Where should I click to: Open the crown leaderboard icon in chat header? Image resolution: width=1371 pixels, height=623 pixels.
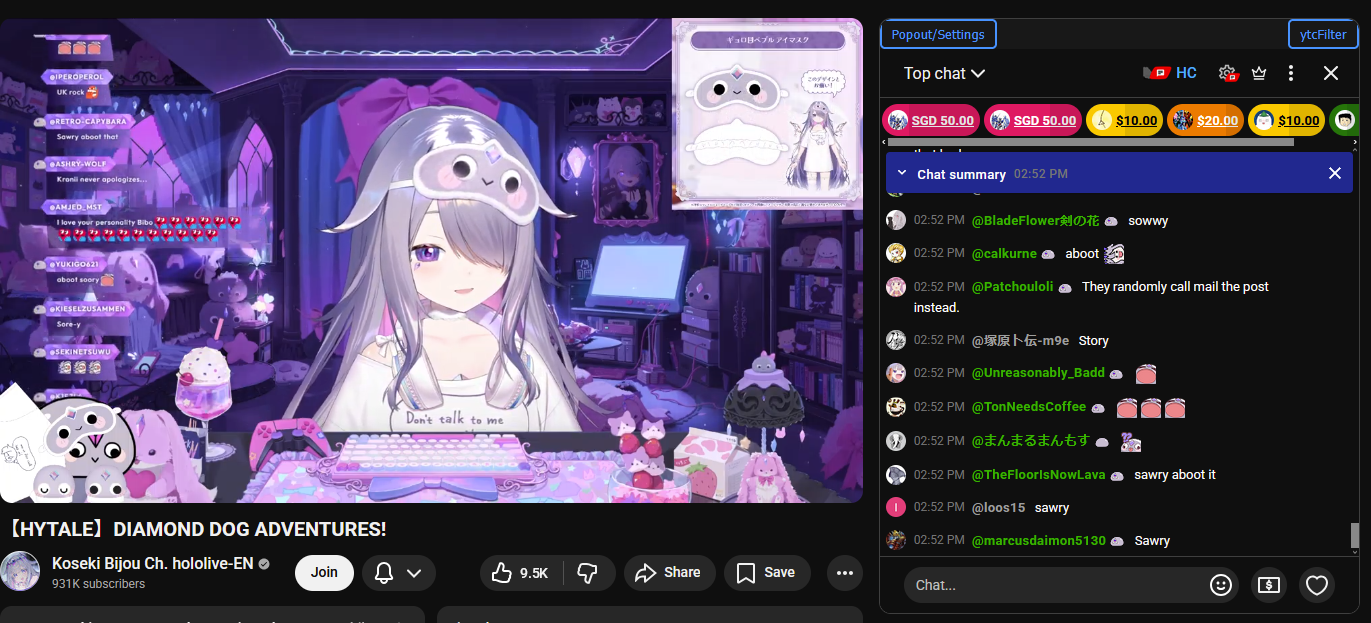pyautogui.click(x=1259, y=73)
